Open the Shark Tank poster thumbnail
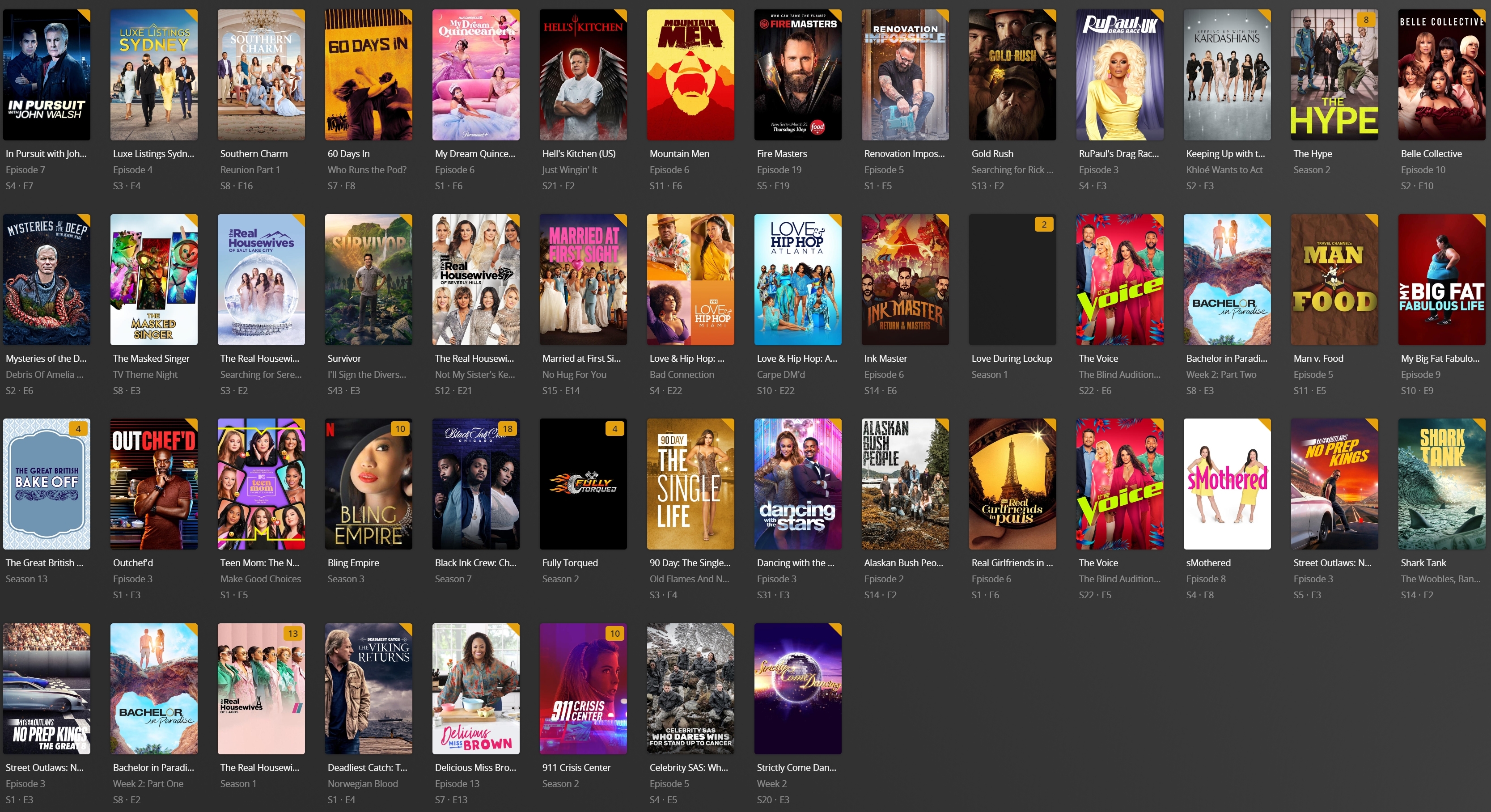 [x=1441, y=484]
